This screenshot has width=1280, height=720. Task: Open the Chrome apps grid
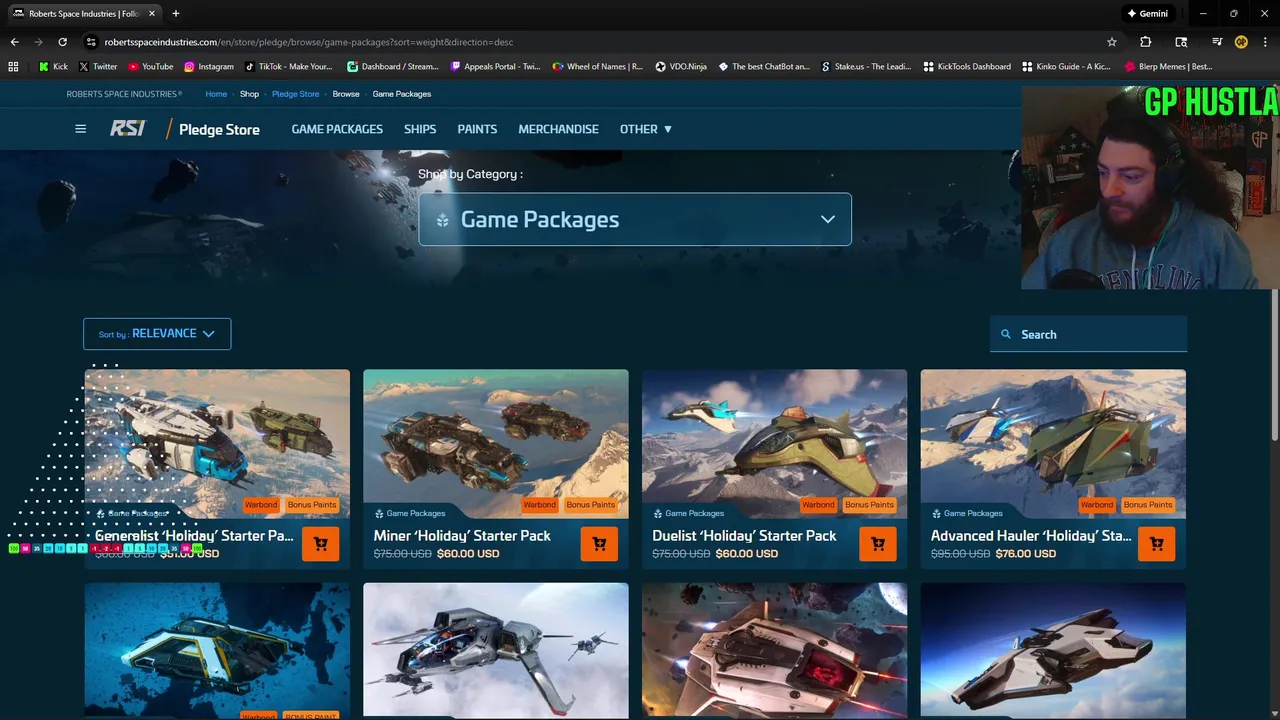click(x=13, y=66)
